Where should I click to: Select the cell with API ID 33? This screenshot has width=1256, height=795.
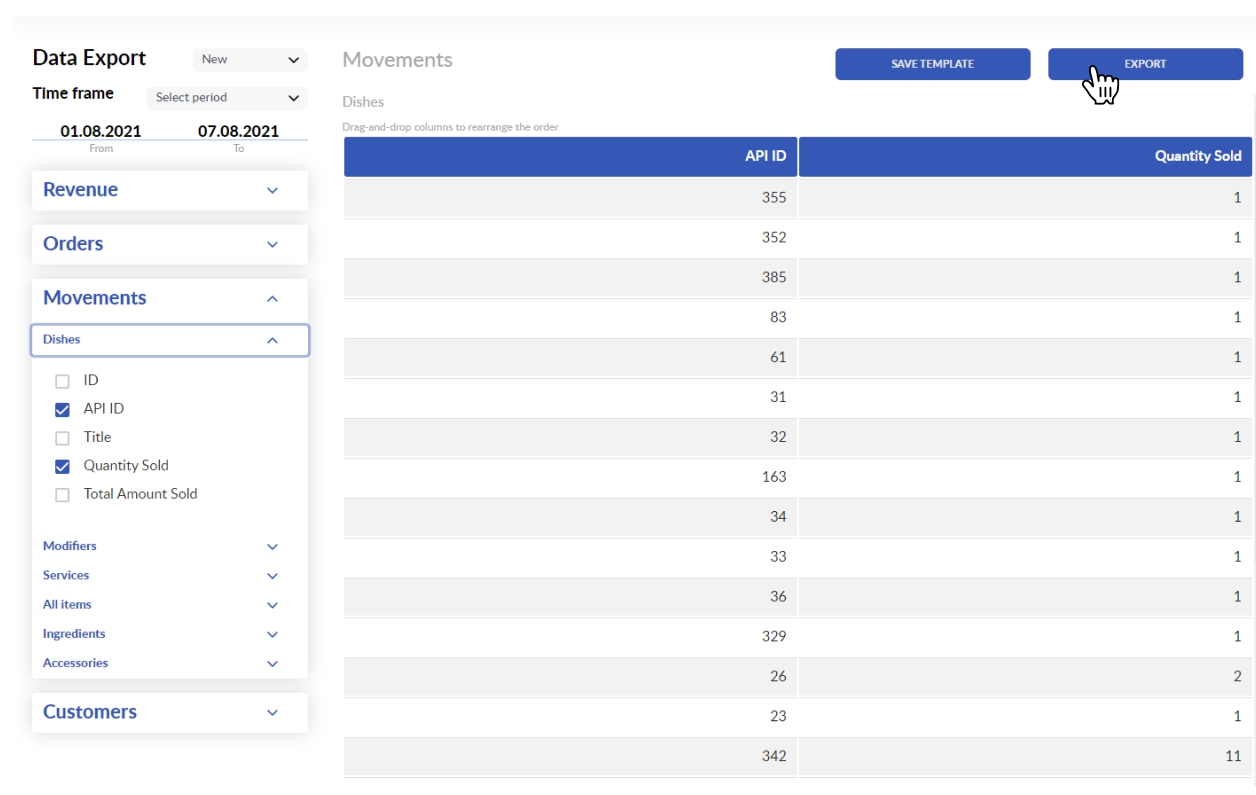click(570, 557)
